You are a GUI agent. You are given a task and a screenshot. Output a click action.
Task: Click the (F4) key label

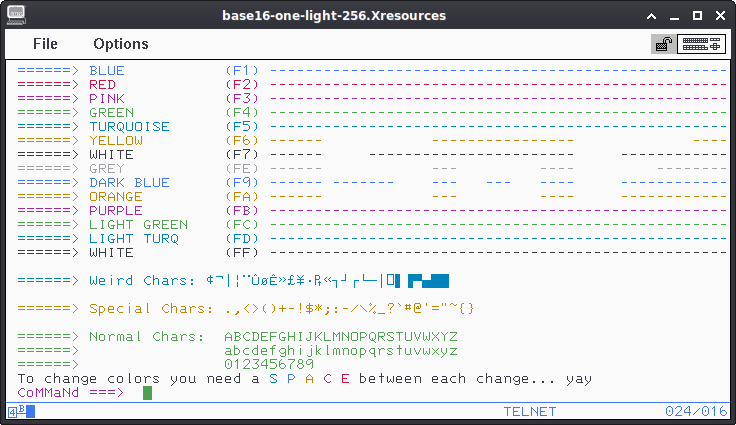point(242,113)
